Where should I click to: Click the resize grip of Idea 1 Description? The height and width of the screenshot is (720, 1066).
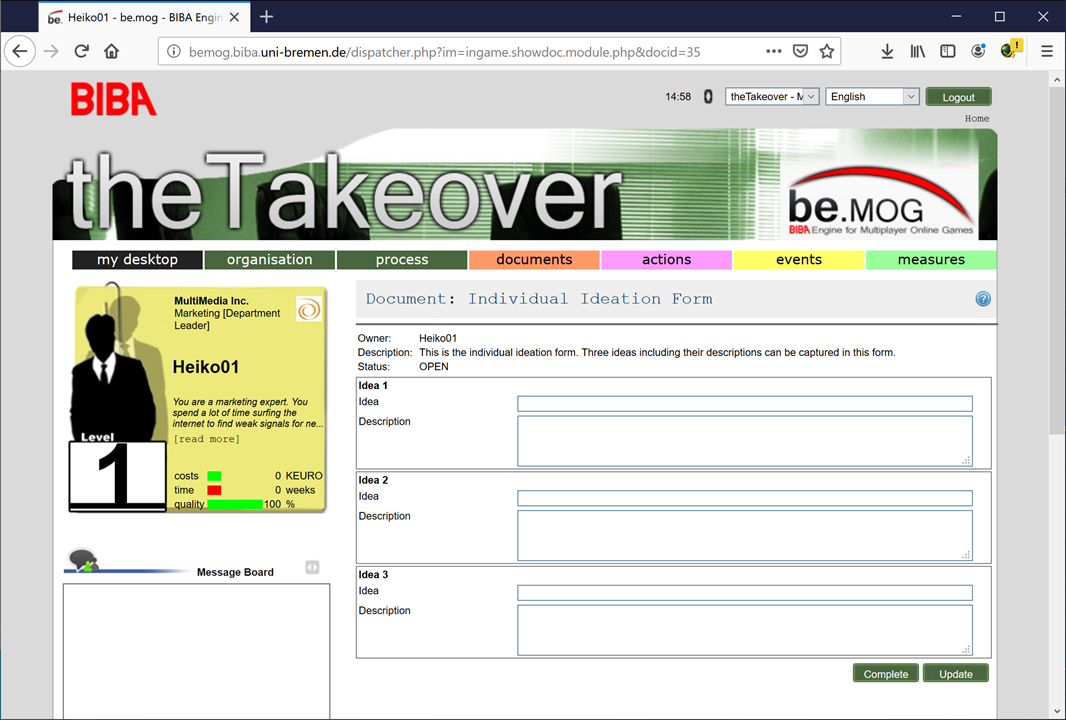pyautogui.click(x=966, y=460)
